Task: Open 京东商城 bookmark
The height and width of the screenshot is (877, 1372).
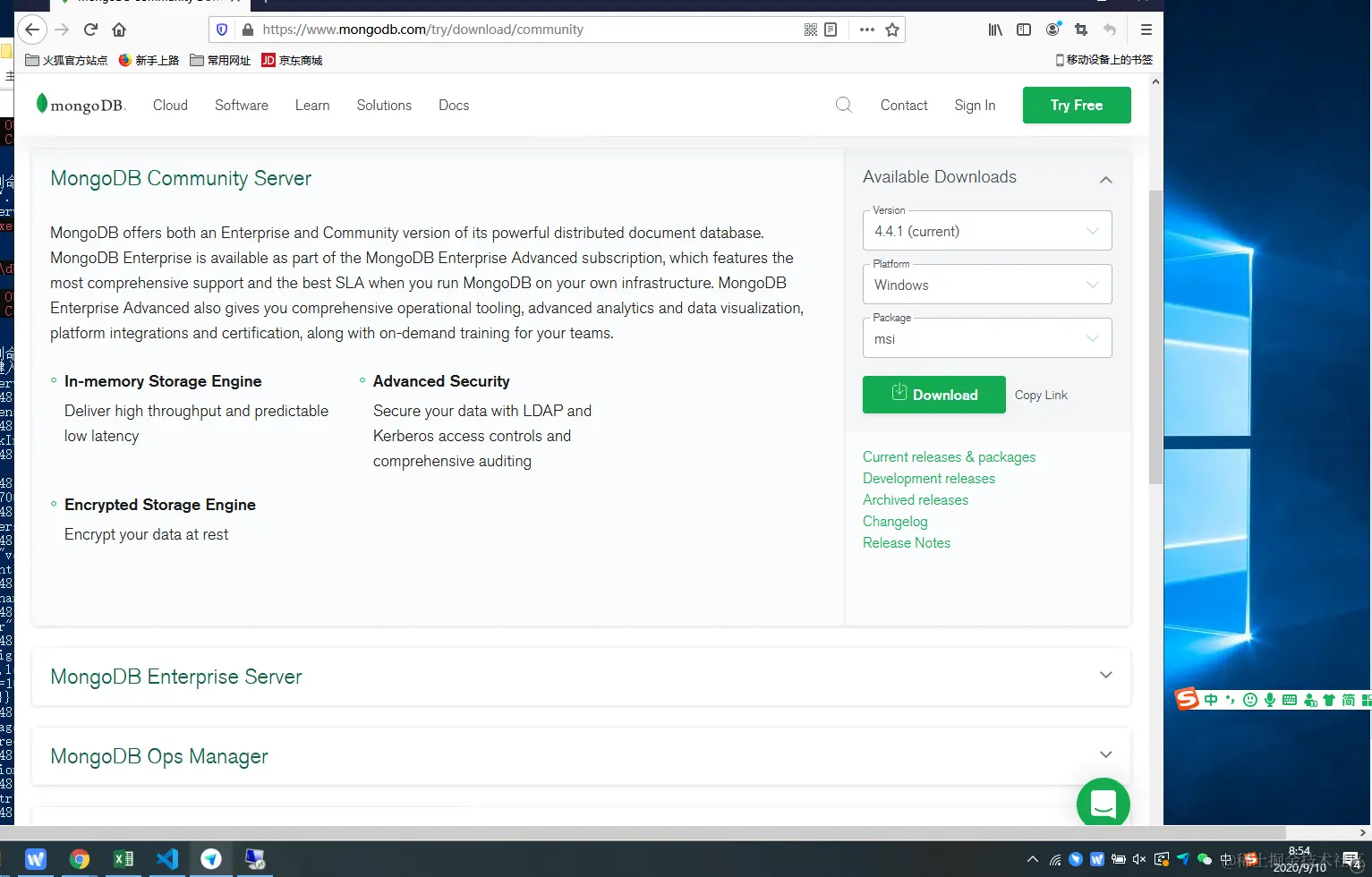Action: click(x=292, y=60)
